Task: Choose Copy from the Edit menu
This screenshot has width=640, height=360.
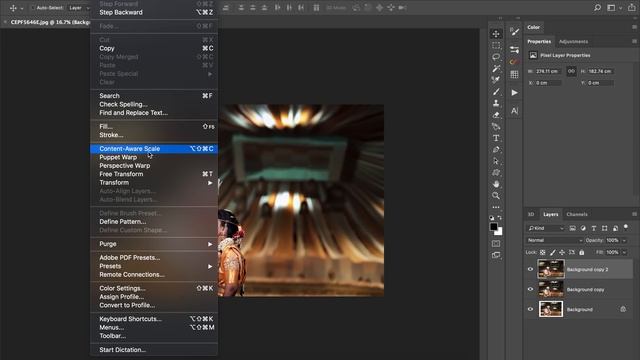Action: coord(154,48)
